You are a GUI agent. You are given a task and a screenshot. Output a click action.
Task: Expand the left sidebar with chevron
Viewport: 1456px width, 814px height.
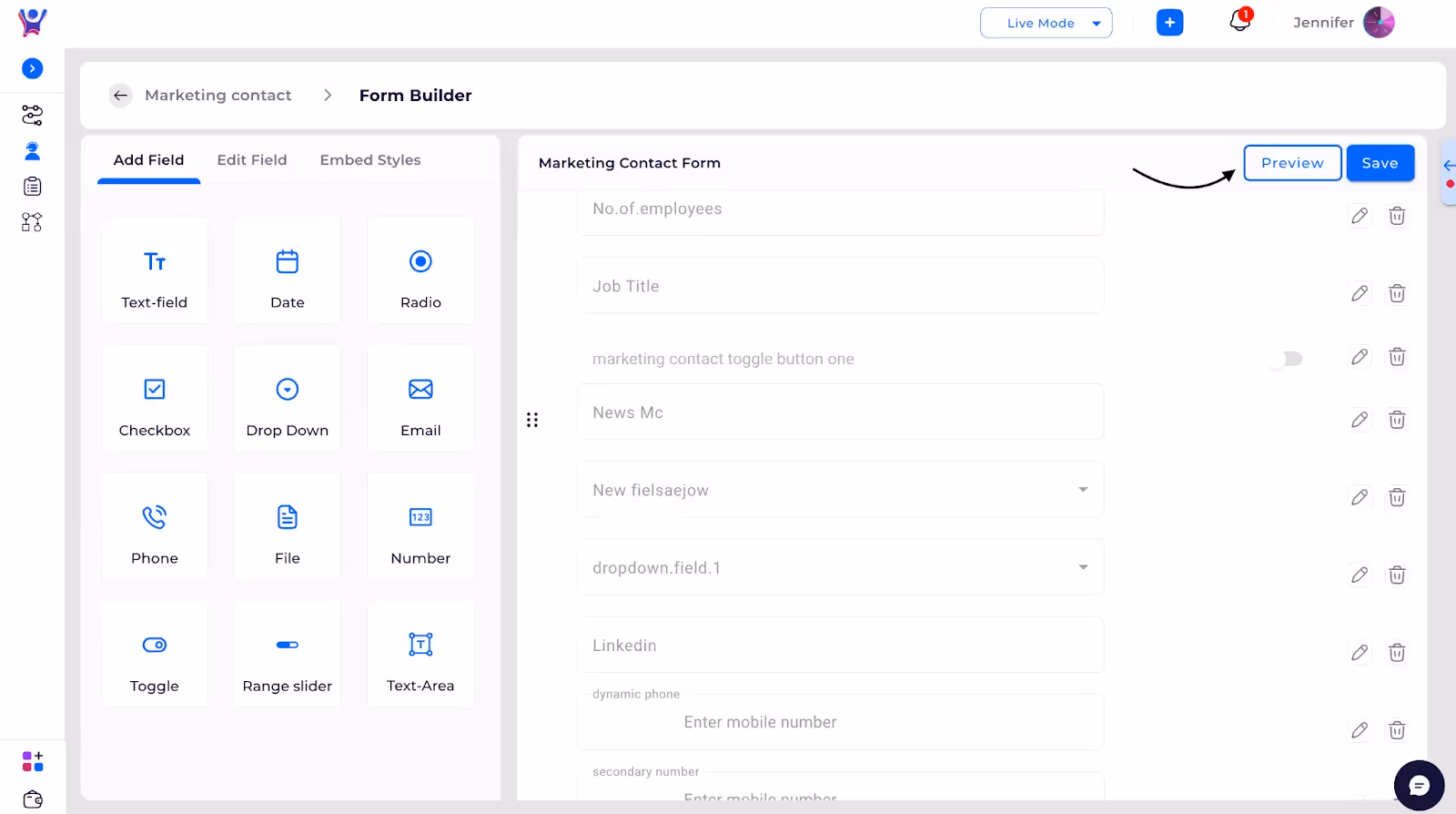pos(32,68)
